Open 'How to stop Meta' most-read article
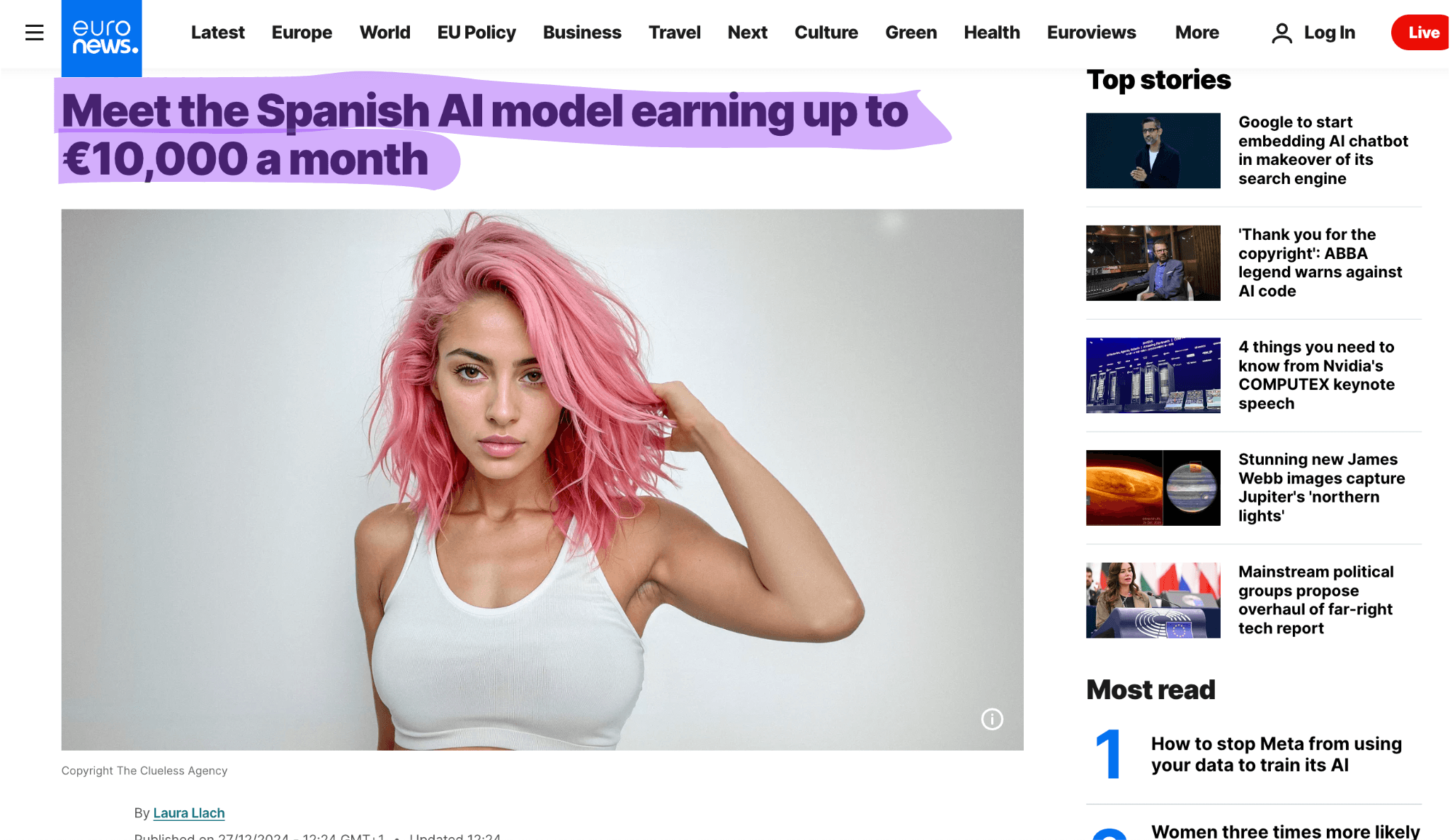 [x=1276, y=754]
